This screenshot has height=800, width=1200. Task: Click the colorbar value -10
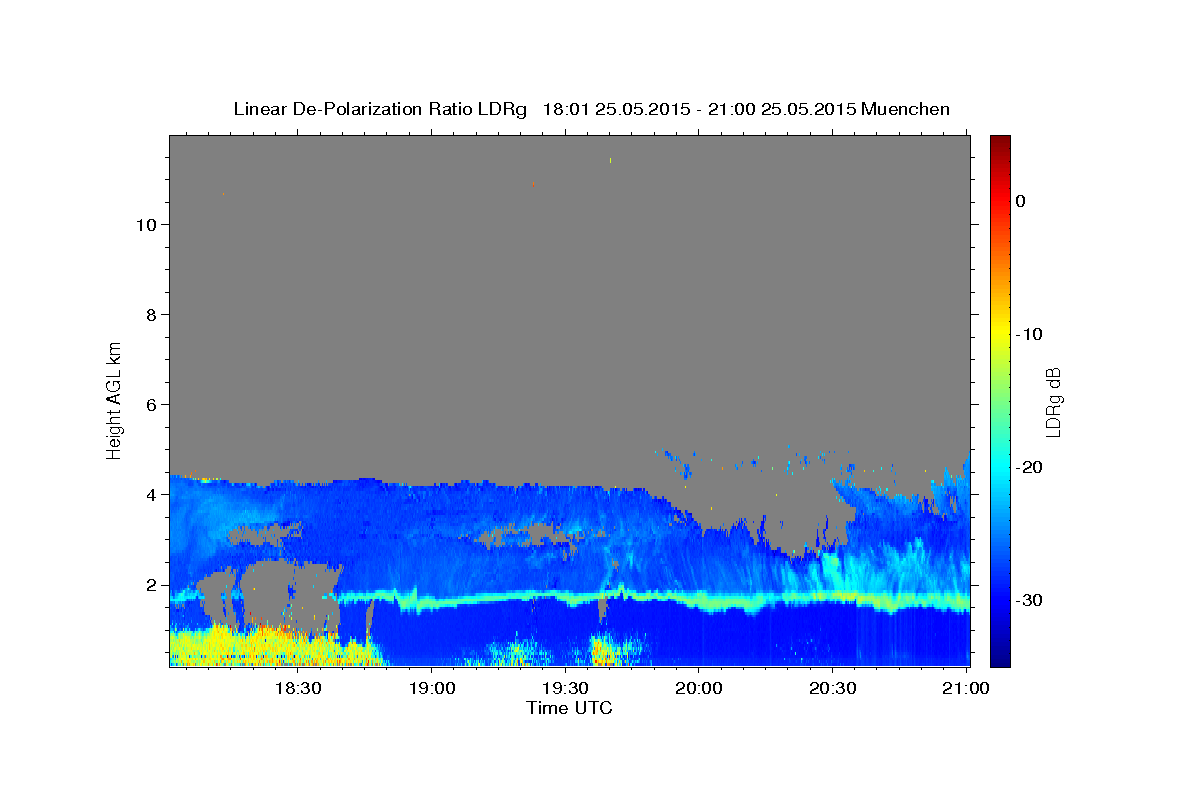pyautogui.click(x=1029, y=334)
